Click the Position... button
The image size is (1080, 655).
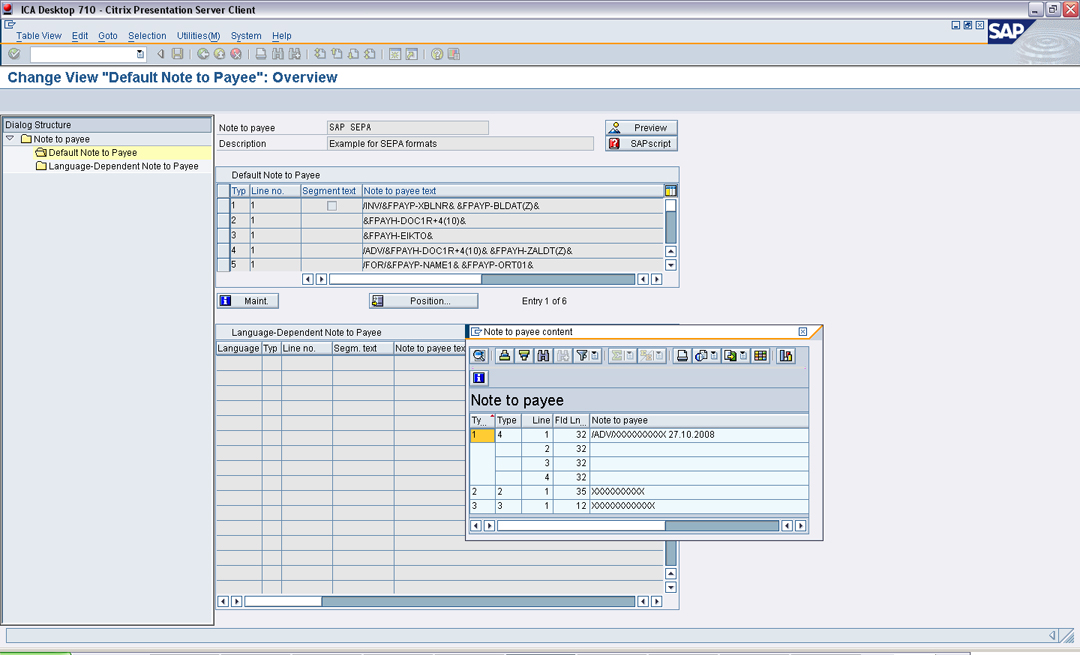[423, 301]
